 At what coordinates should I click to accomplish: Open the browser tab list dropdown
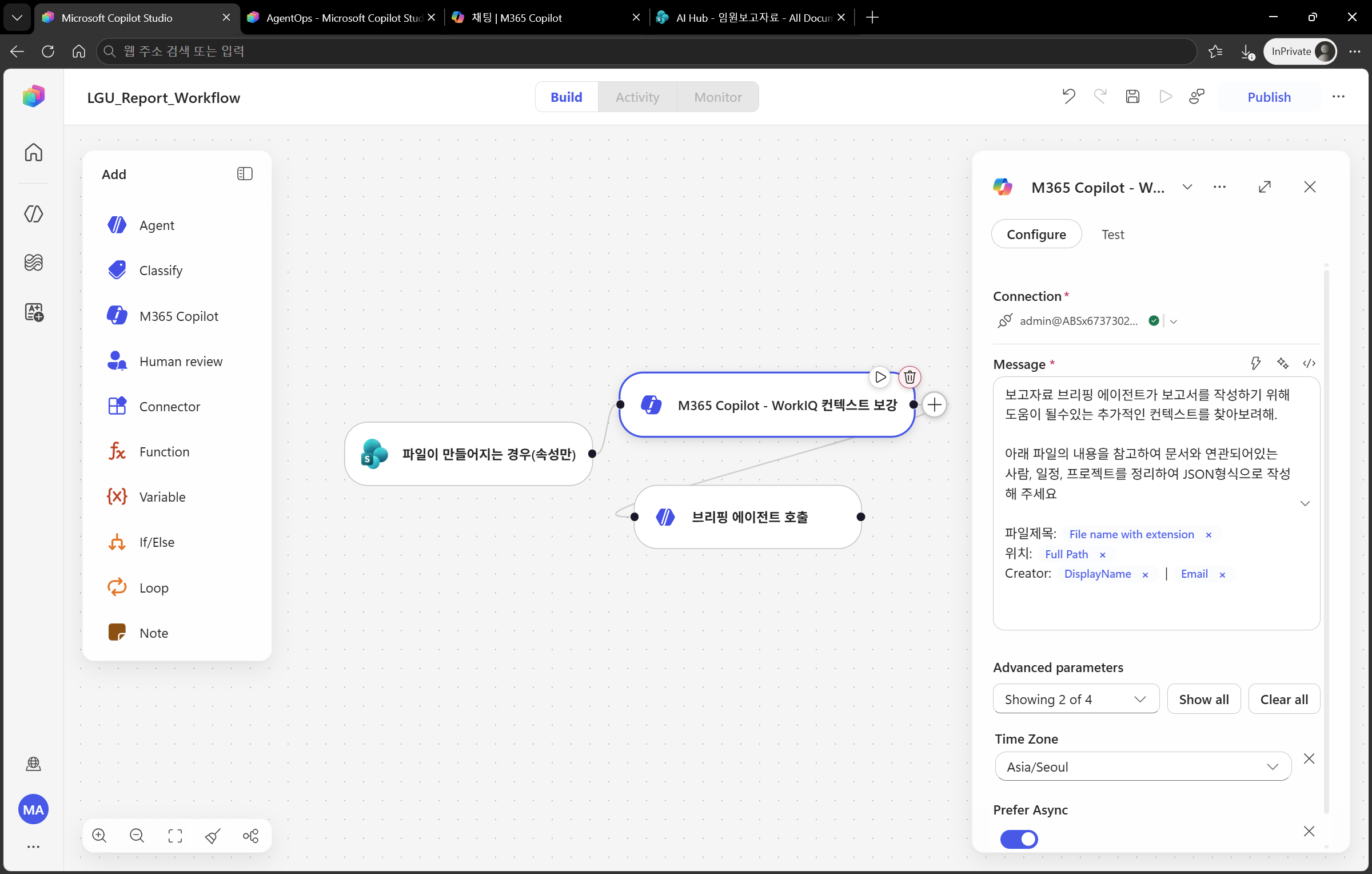17,18
